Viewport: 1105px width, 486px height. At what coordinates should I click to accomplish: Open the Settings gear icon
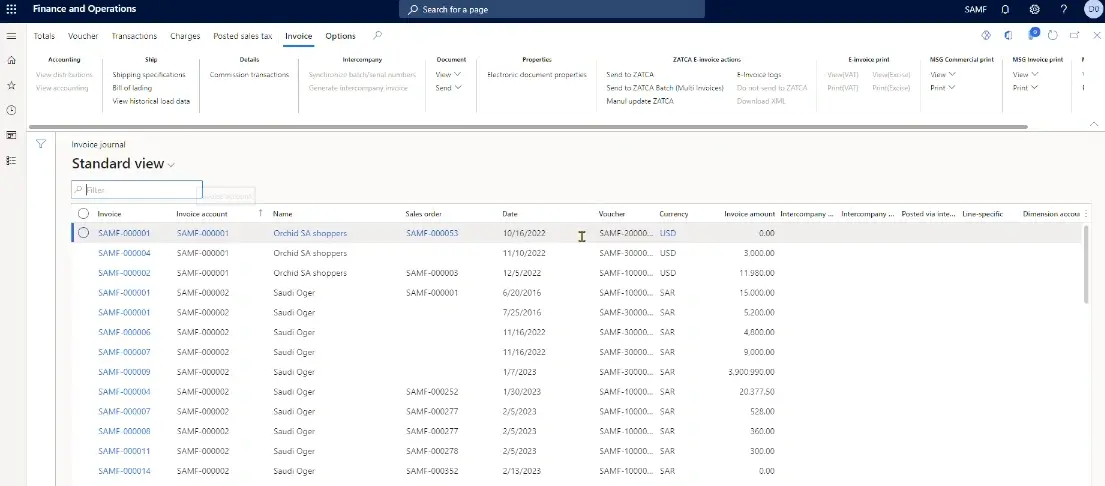point(1034,9)
